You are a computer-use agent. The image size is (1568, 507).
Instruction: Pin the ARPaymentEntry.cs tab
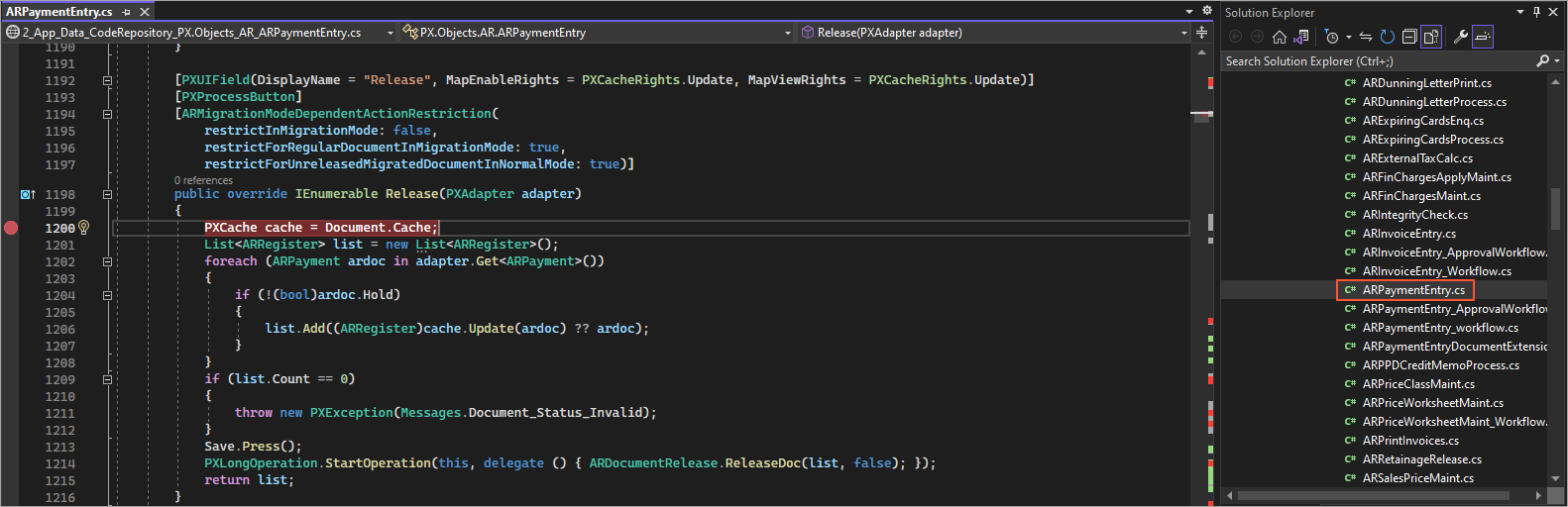tap(127, 12)
